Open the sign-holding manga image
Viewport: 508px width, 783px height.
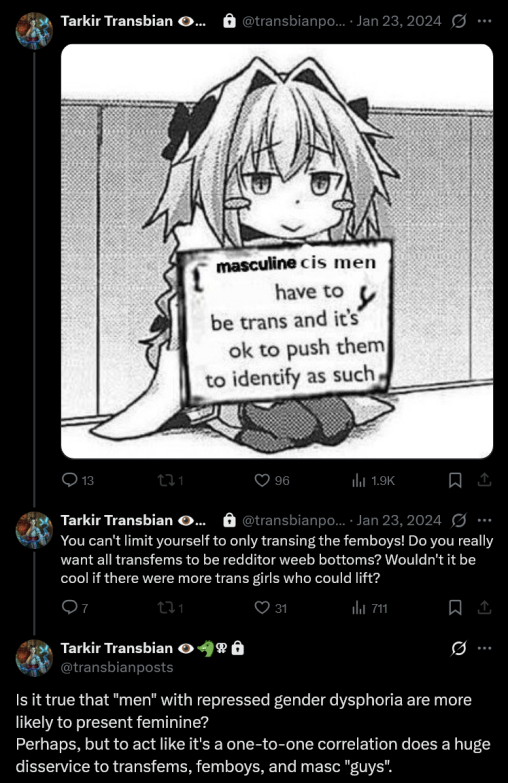coord(277,251)
